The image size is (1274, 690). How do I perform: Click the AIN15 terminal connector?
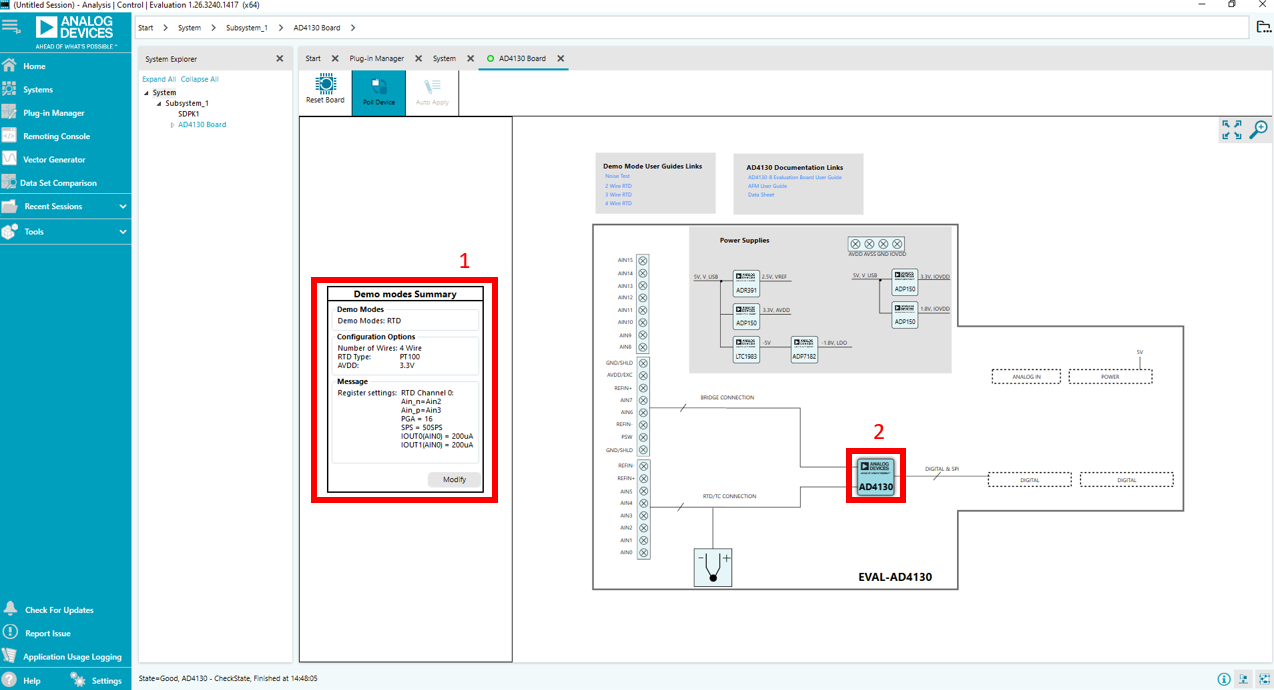tap(643, 261)
